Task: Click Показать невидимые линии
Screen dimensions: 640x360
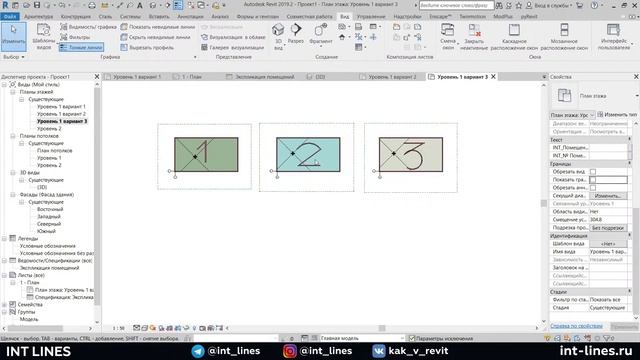Action: 158,27
